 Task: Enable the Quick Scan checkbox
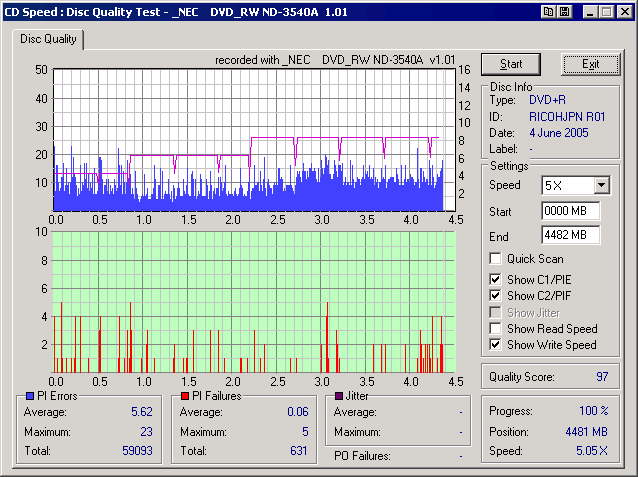click(x=495, y=259)
